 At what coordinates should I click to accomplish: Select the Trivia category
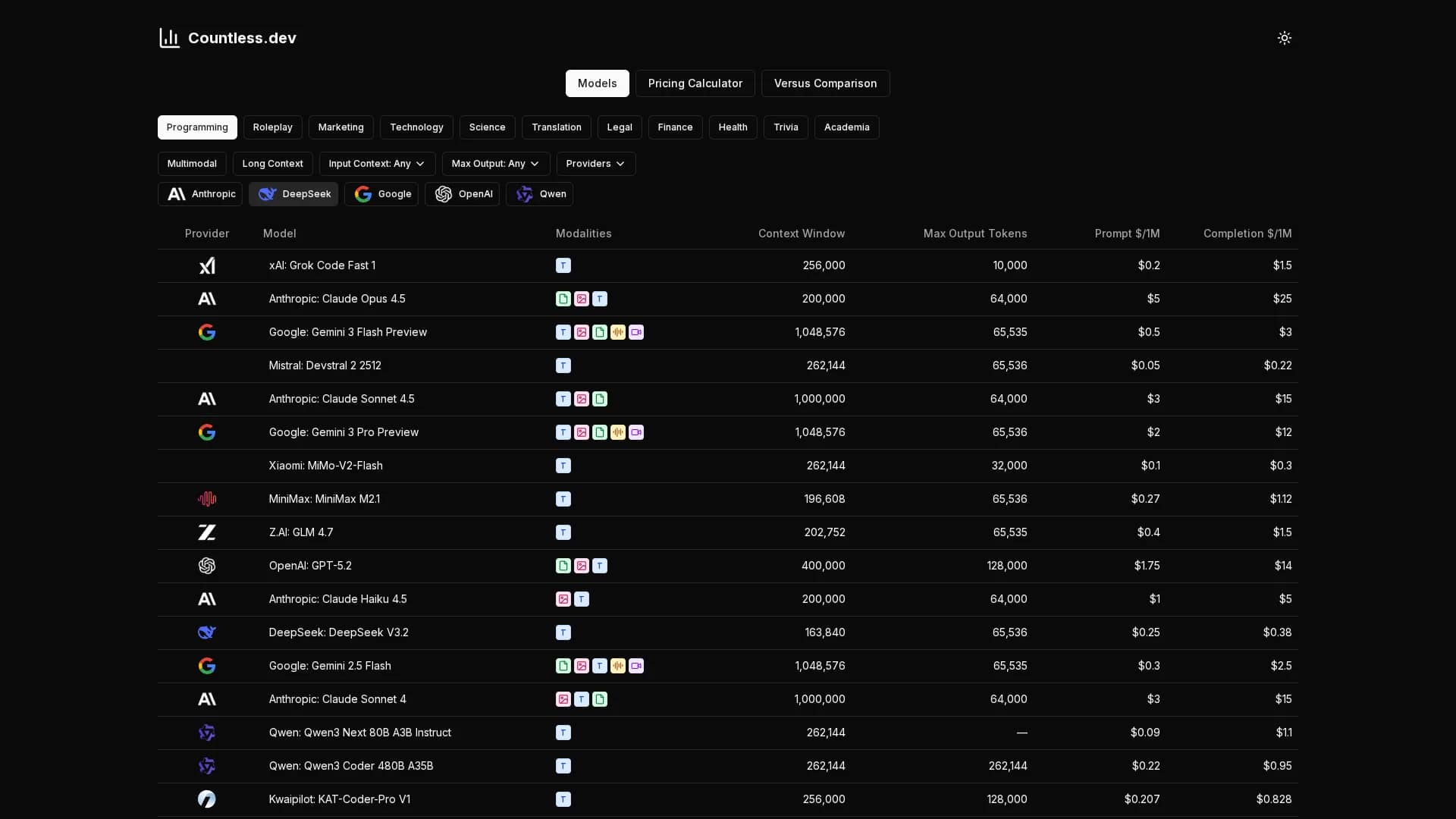tap(786, 127)
